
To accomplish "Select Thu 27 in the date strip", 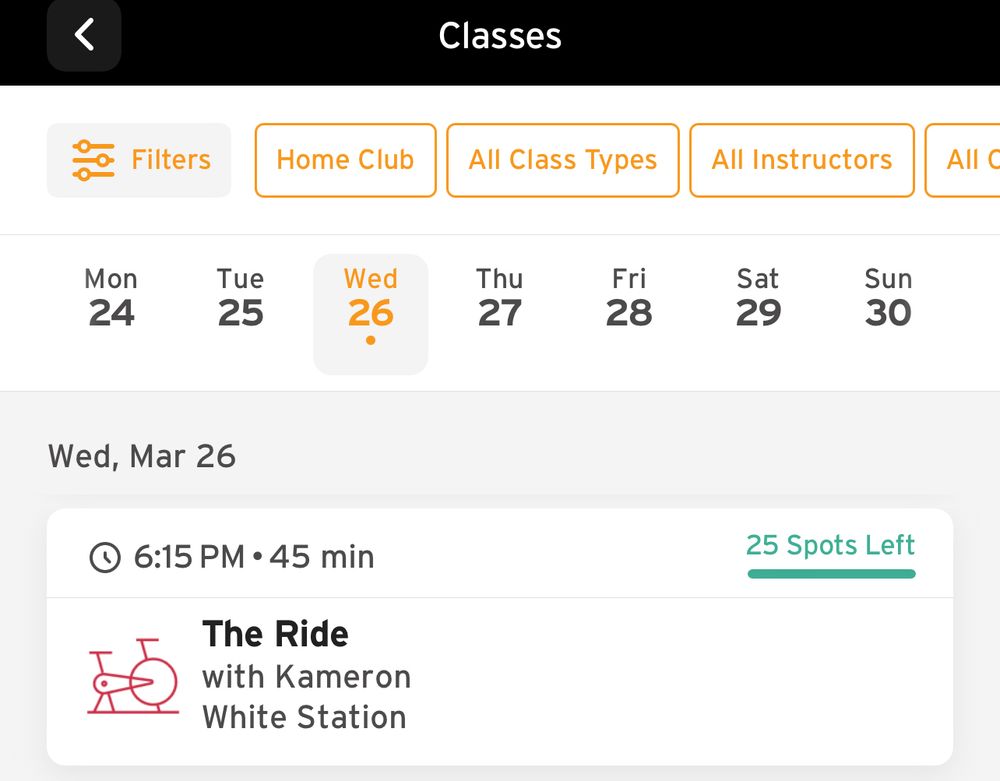I will [x=499, y=298].
